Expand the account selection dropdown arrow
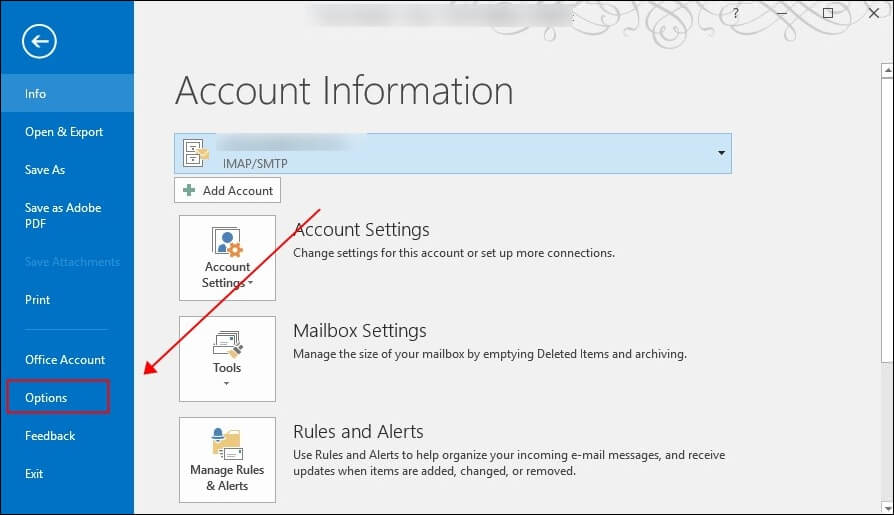 (x=720, y=153)
